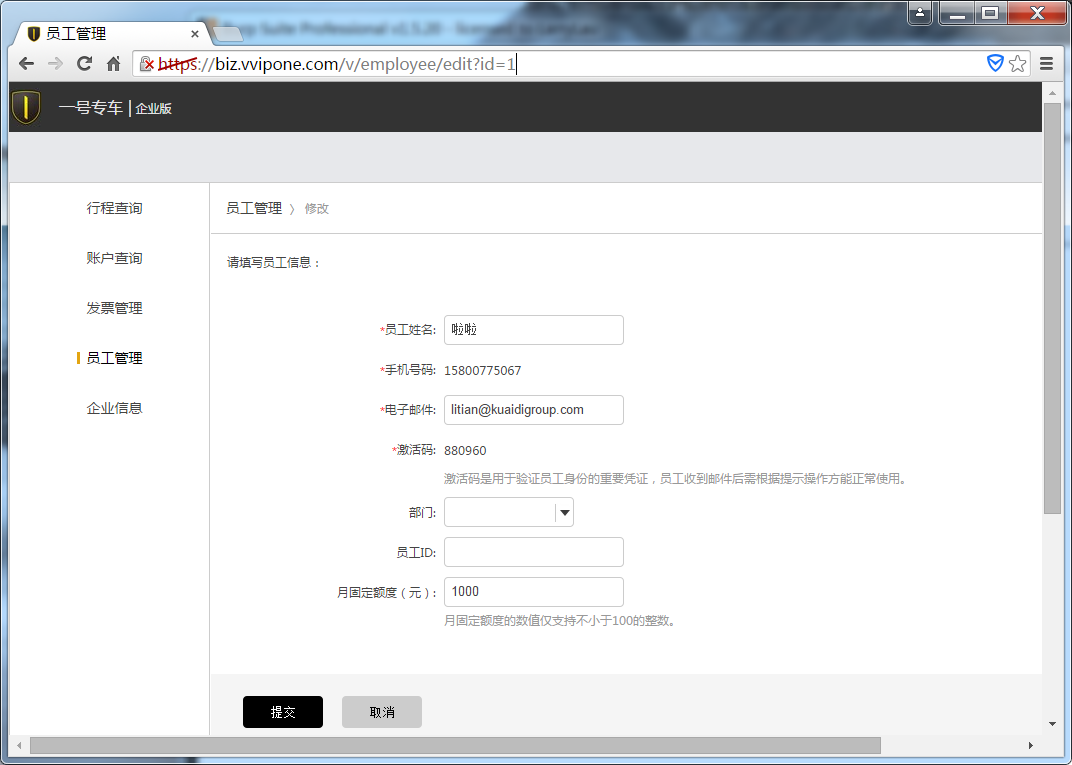Screen dimensions: 1072x765
Task: Click the horizontal scrollbar left arrow
Action: [19, 745]
